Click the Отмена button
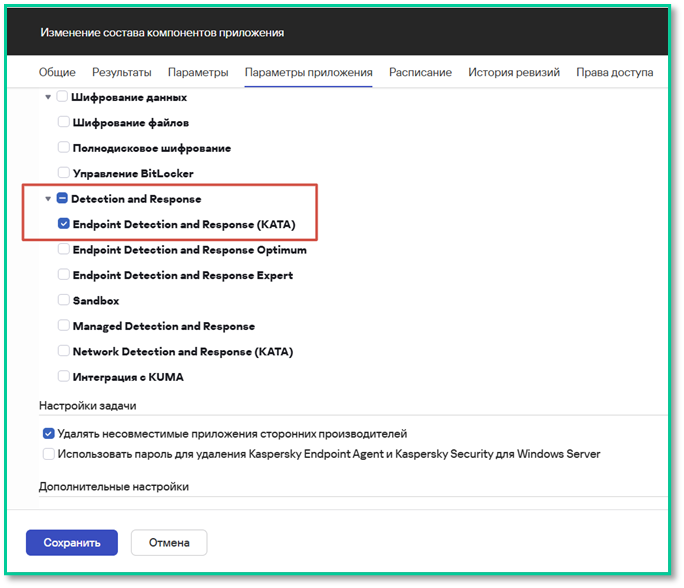684x588 pixels. coord(169,543)
